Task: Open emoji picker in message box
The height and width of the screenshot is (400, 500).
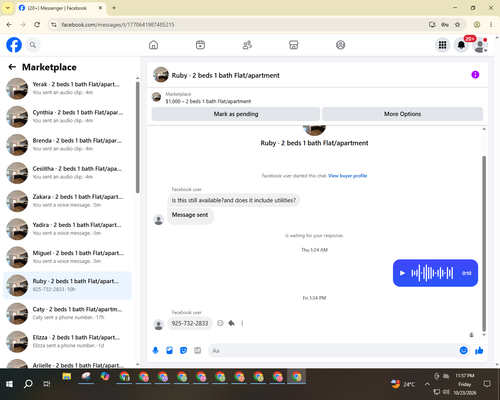Action: (x=463, y=350)
